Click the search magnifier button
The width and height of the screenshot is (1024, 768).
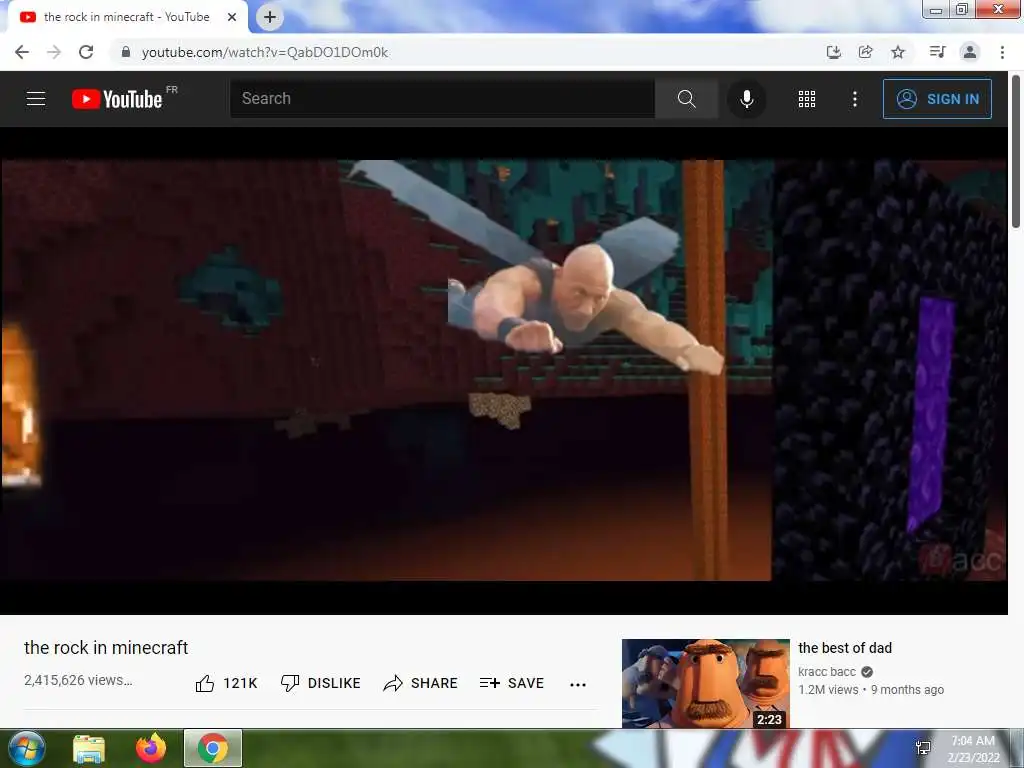[686, 99]
